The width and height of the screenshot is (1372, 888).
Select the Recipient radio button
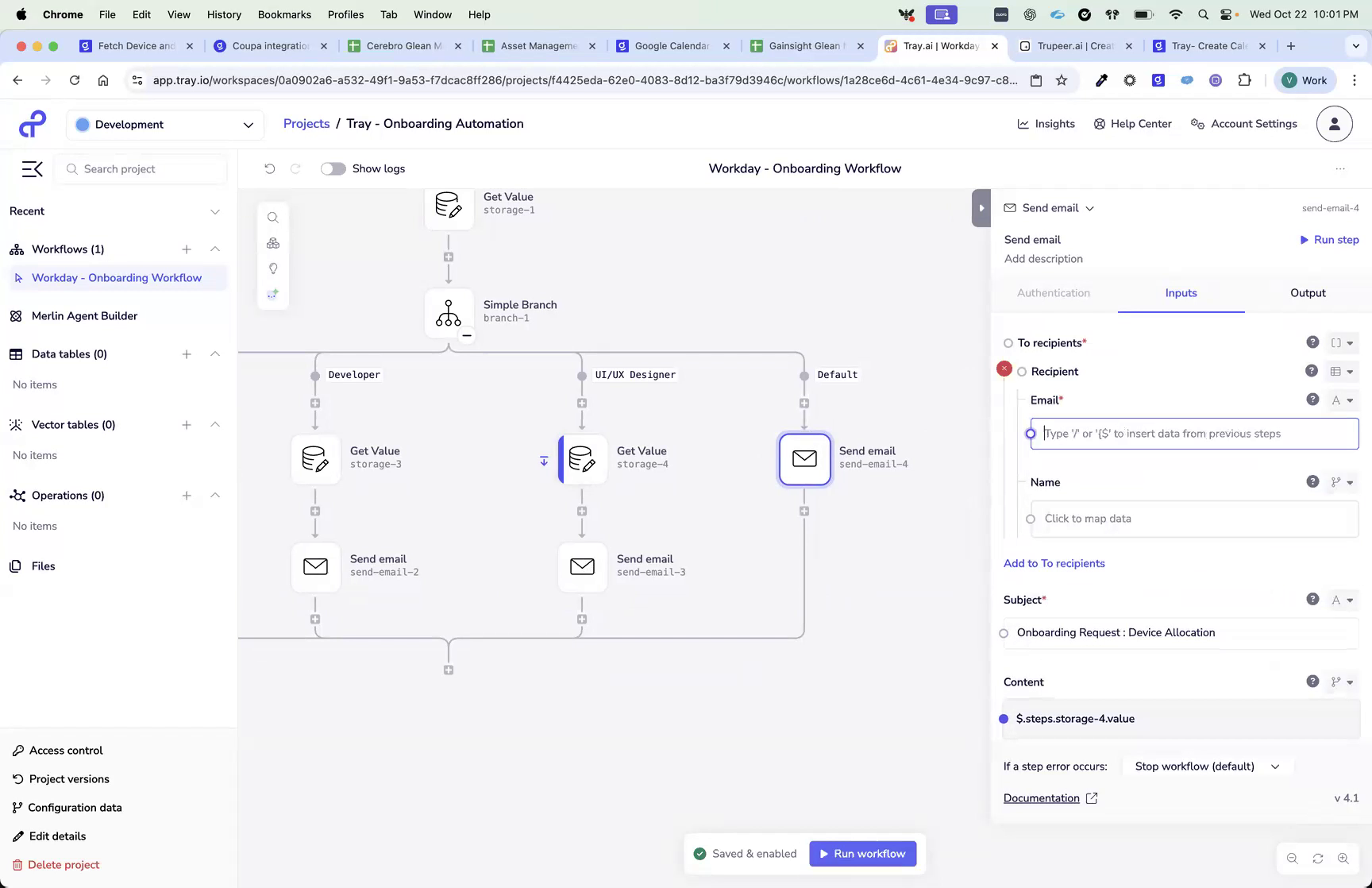click(x=1022, y=371)
